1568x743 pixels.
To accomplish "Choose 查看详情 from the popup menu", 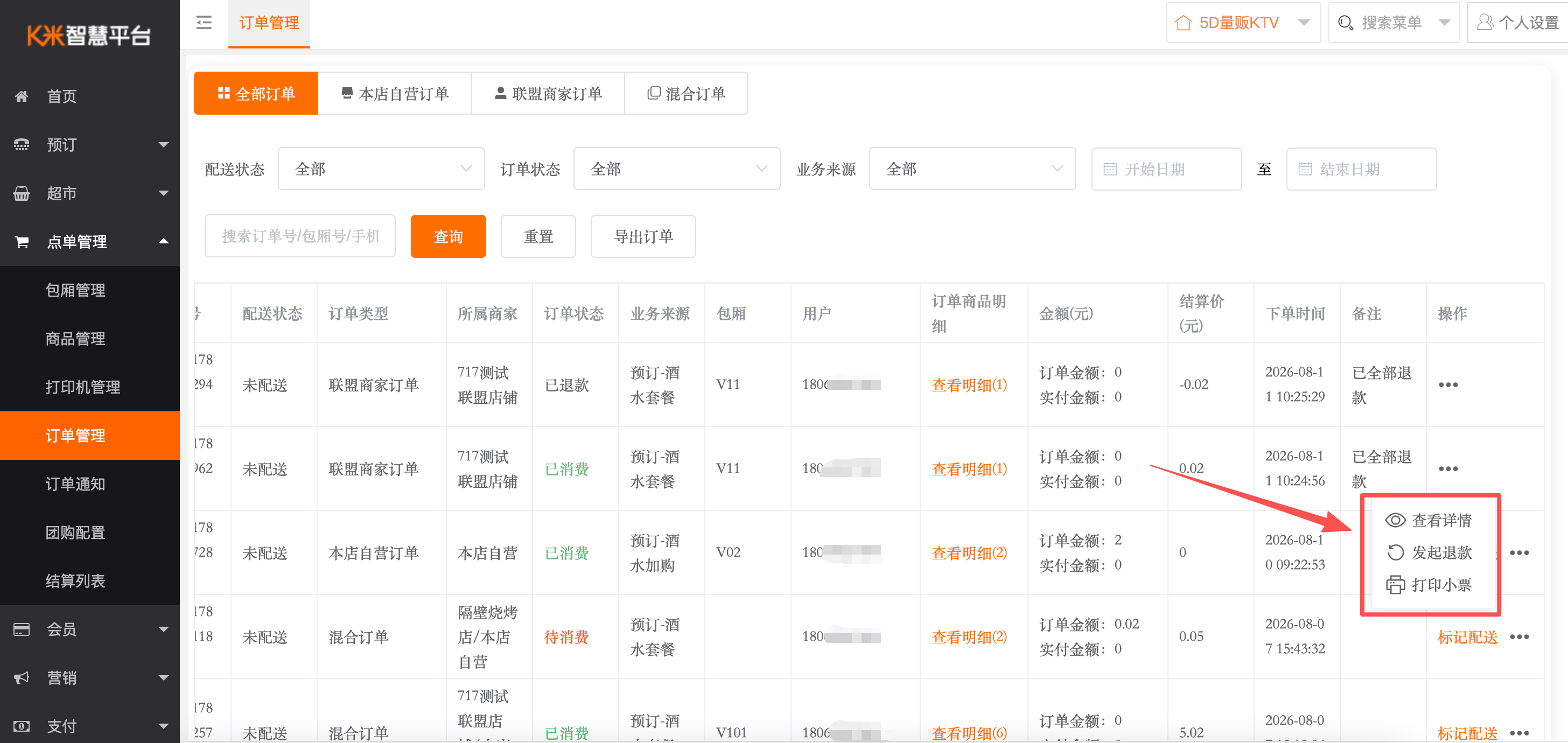I will [1429, 520].
